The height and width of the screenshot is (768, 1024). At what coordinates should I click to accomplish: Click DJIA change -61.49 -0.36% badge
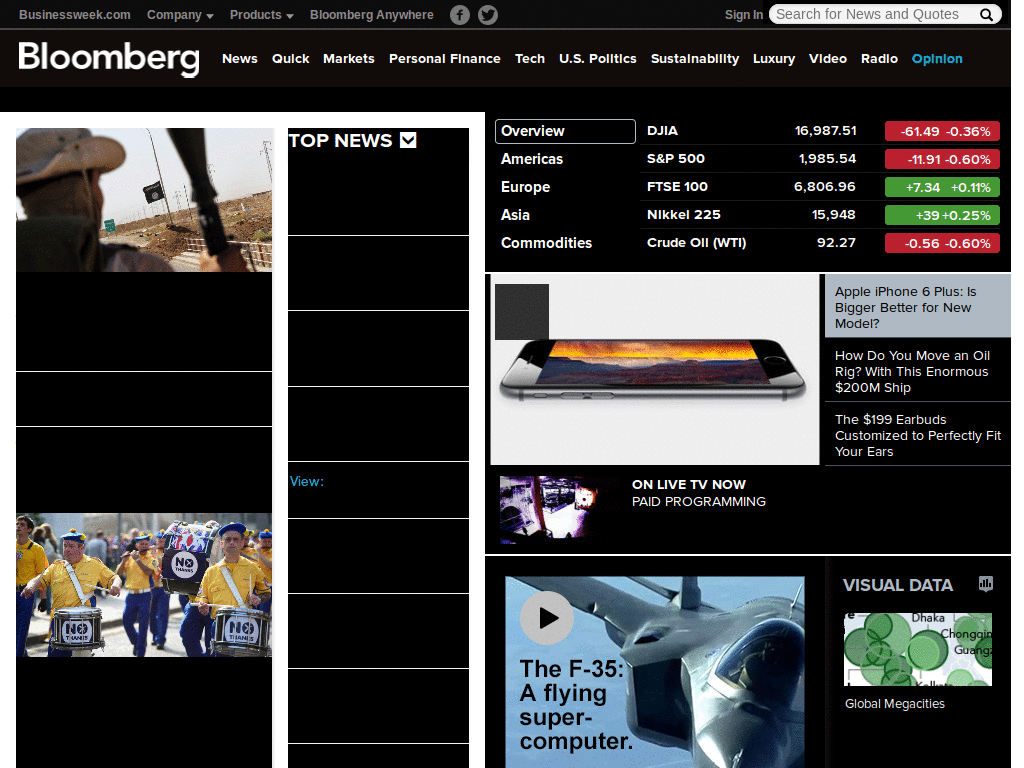[942, 131]
